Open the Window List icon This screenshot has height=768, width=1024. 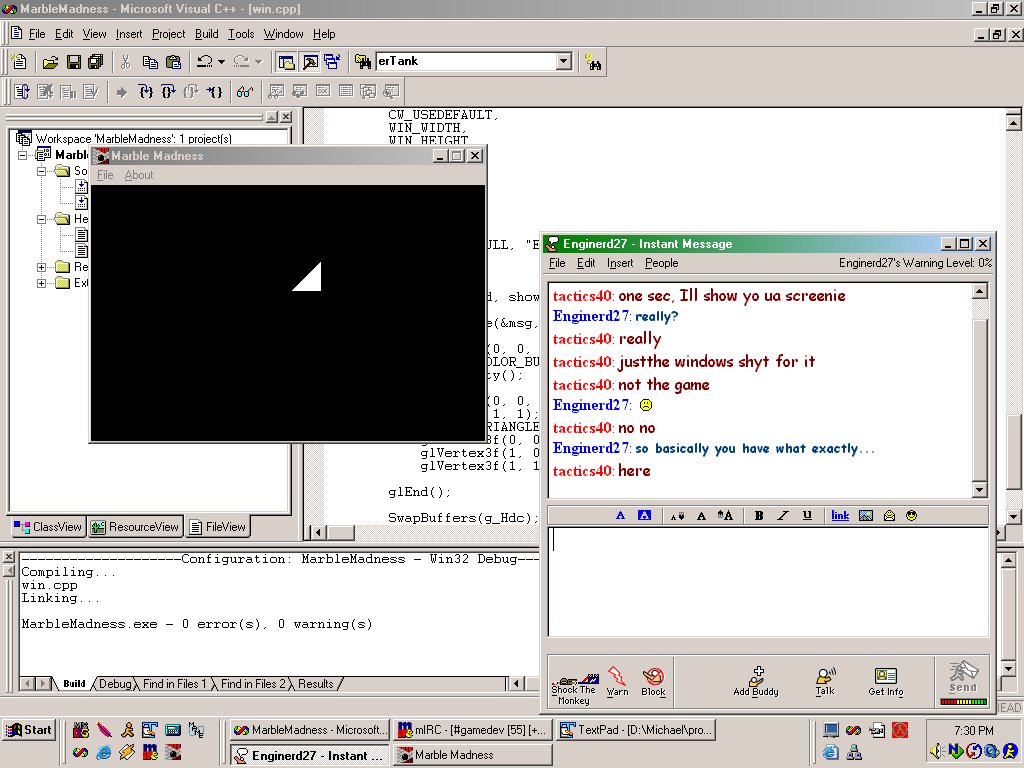(x=332, y=62)
